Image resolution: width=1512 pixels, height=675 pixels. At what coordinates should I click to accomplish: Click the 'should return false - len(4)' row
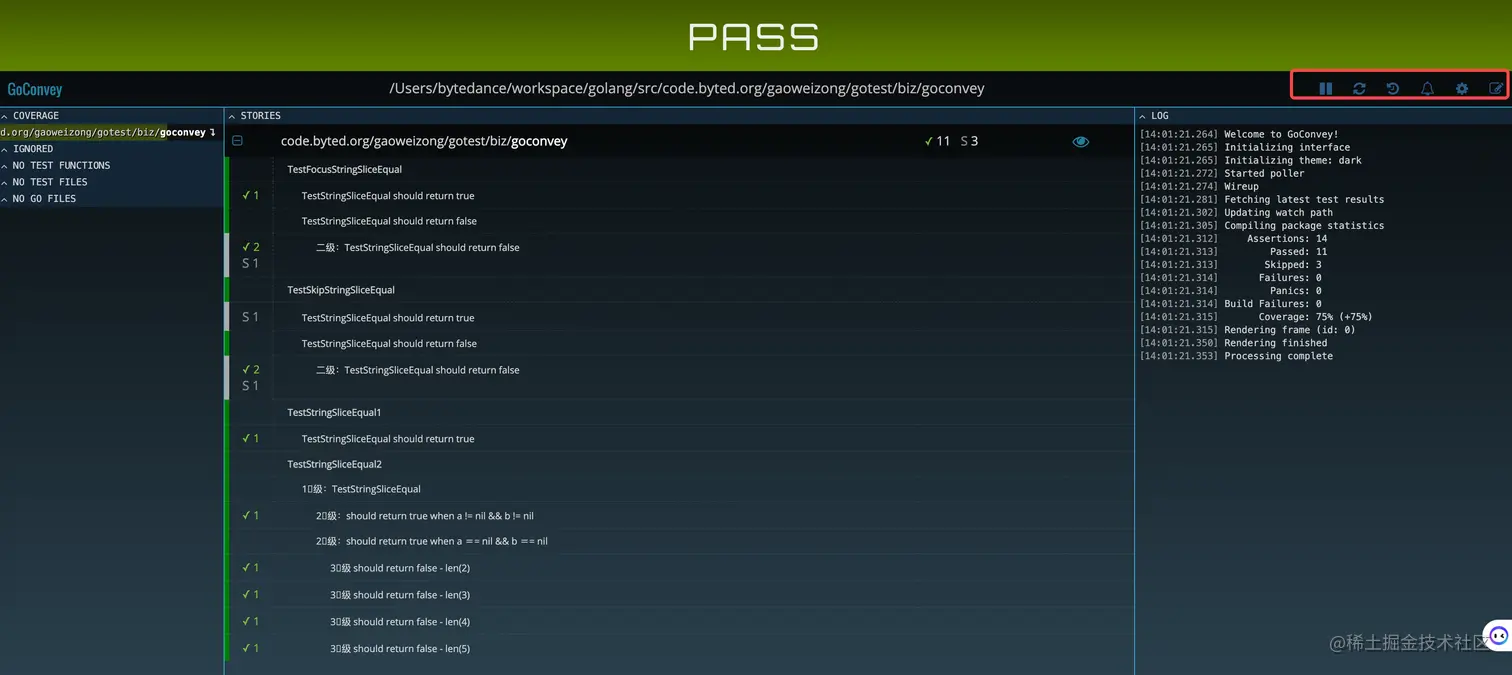click(x=400, y=622)
